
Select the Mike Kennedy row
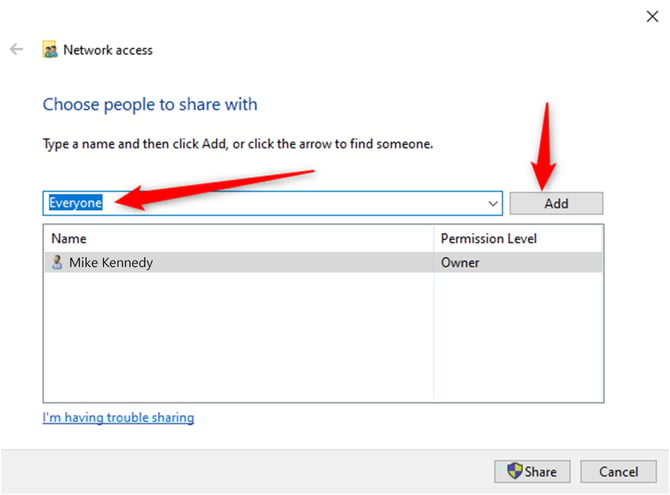tap(240, 262)
